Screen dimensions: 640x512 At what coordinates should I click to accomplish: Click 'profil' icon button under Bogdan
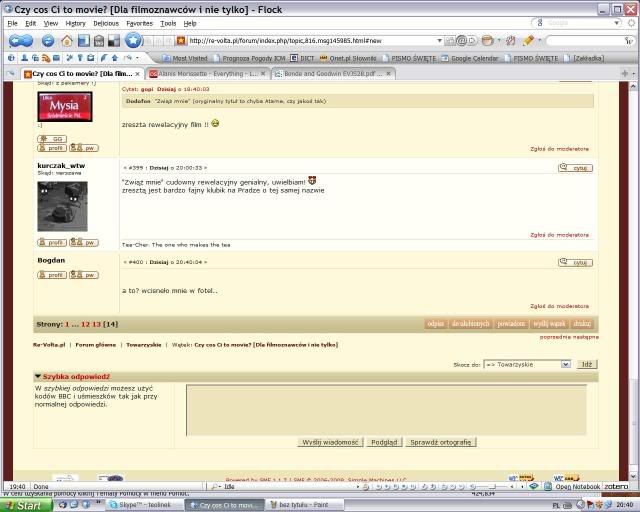(51, 275)
